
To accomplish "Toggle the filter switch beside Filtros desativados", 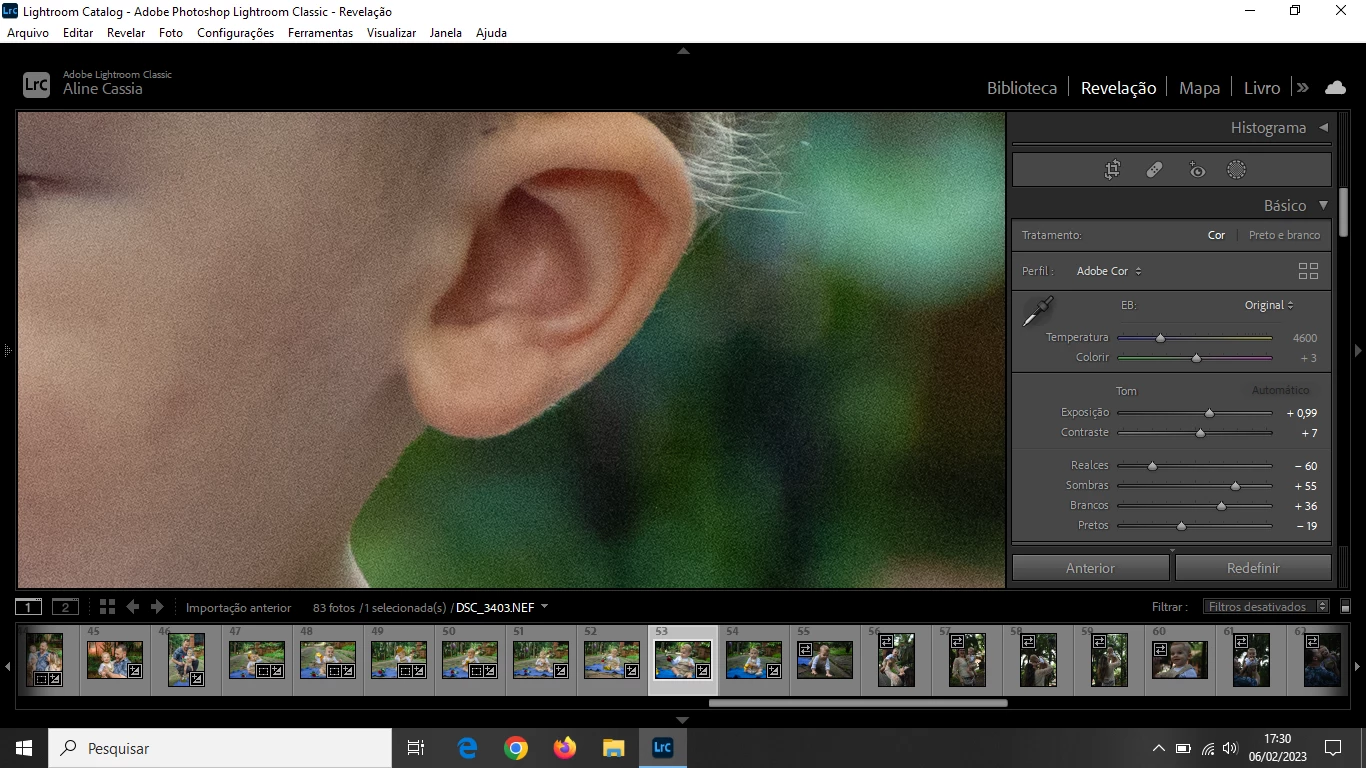I will (x=1346, y=607).
